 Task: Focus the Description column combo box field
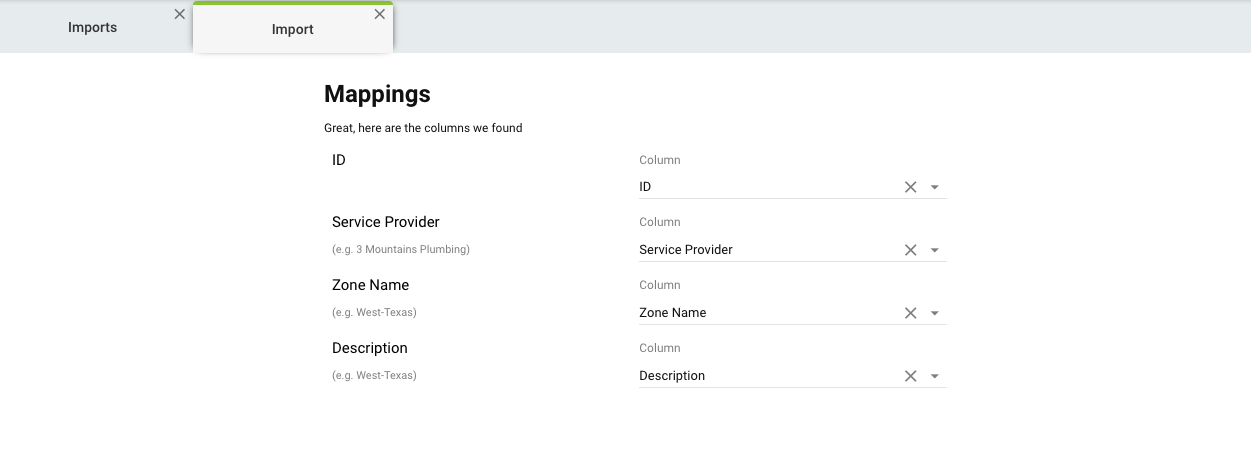tap(760, 376)
